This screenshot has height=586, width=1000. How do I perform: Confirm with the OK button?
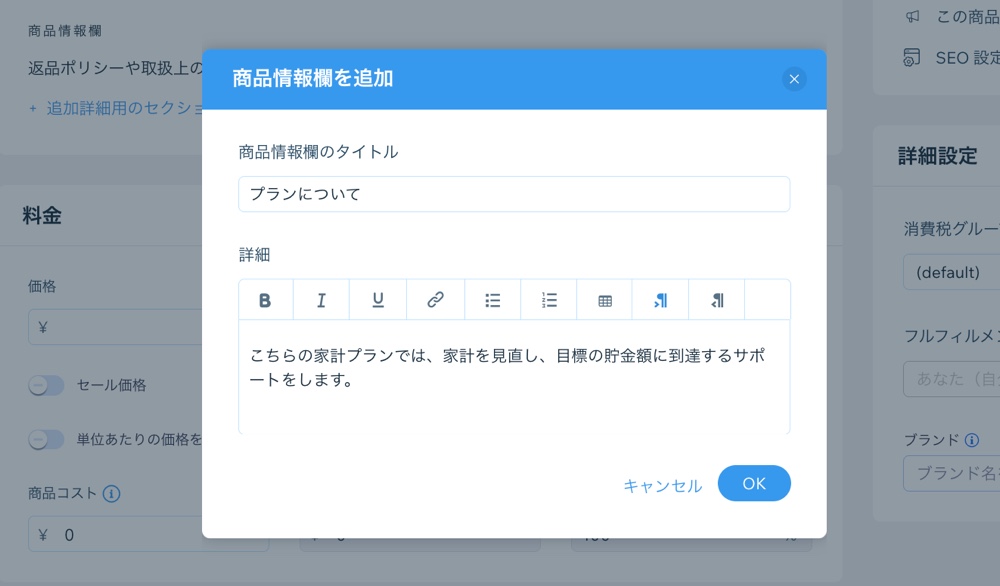click(754, 483)
